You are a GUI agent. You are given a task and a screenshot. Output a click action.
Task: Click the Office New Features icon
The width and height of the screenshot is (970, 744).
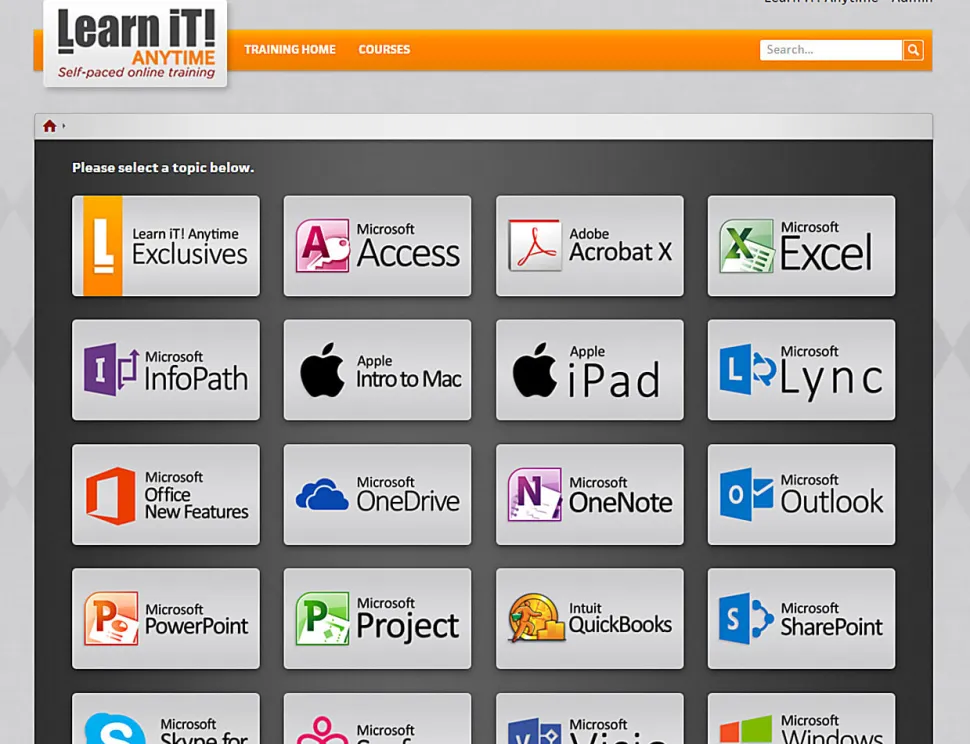coord(111,496)
